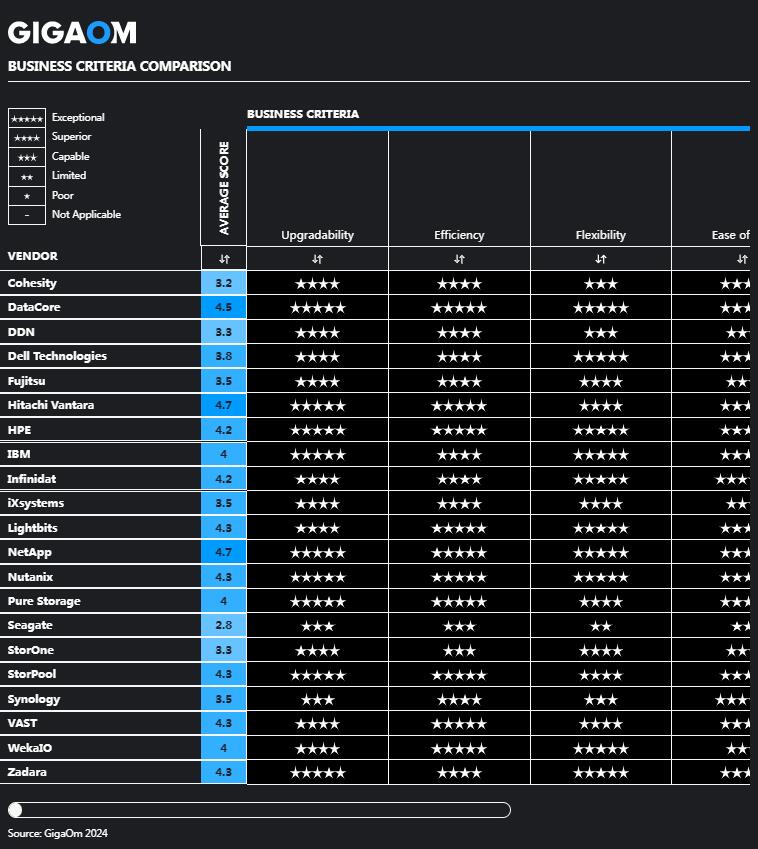The width and height of the screenshot is (758, 849).
Task: Click Seagate's 2.8 average score cell
Action: point(224,626)
